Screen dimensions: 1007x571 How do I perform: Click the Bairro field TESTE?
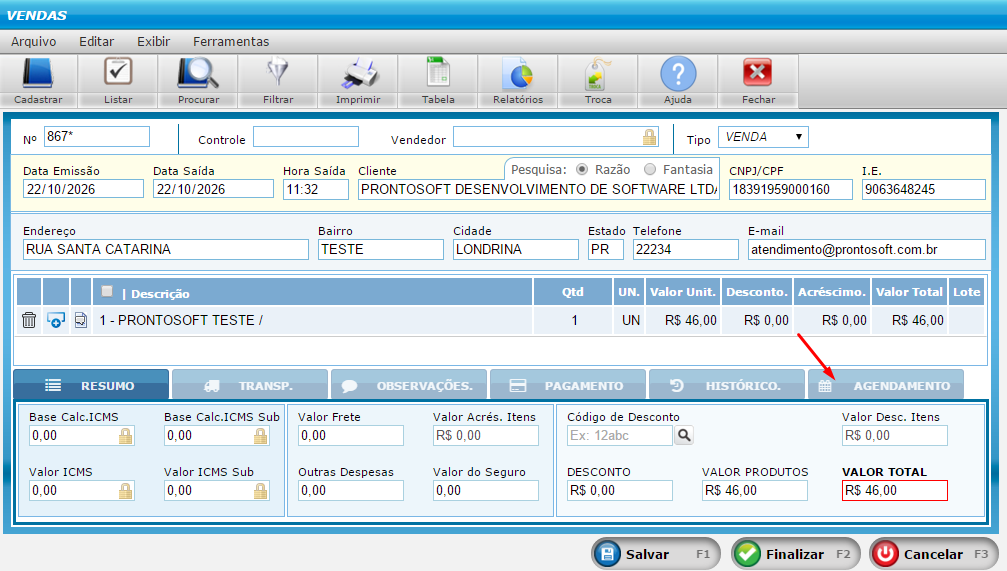380,249
